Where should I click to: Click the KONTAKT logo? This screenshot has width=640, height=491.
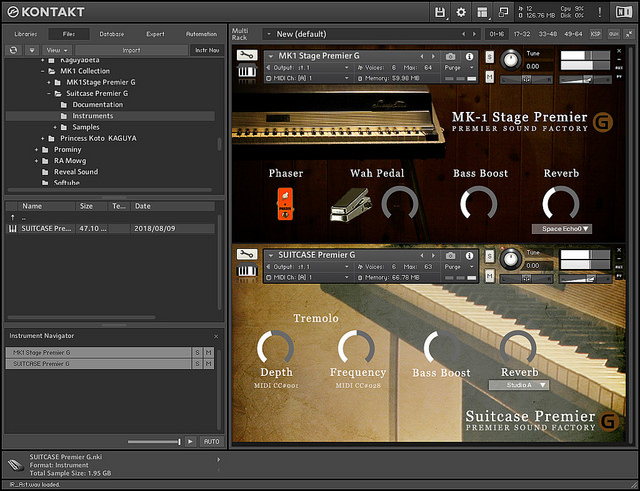click(46, 12)
